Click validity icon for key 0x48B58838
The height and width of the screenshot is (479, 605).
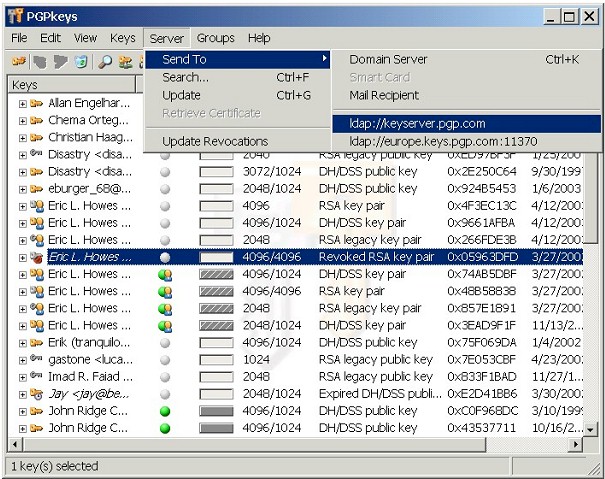(x=165, y=292)
